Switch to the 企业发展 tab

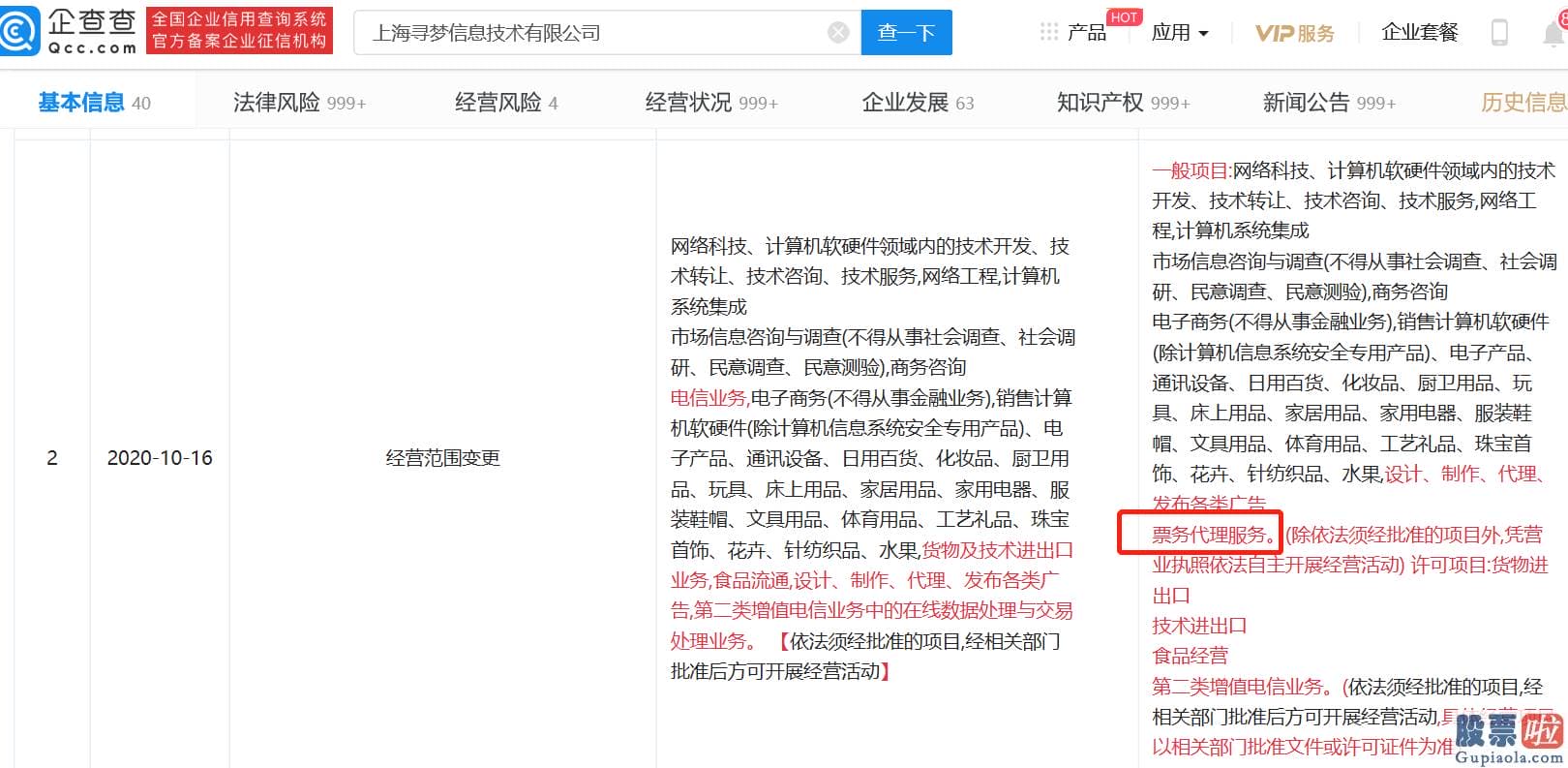pos(918,102)
